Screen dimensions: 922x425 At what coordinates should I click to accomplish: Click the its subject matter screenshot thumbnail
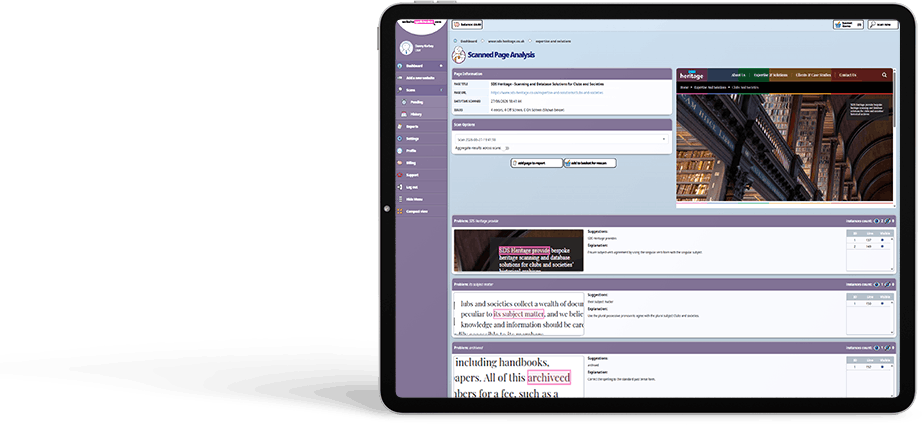pyautogui.click(x=519, y=314)
